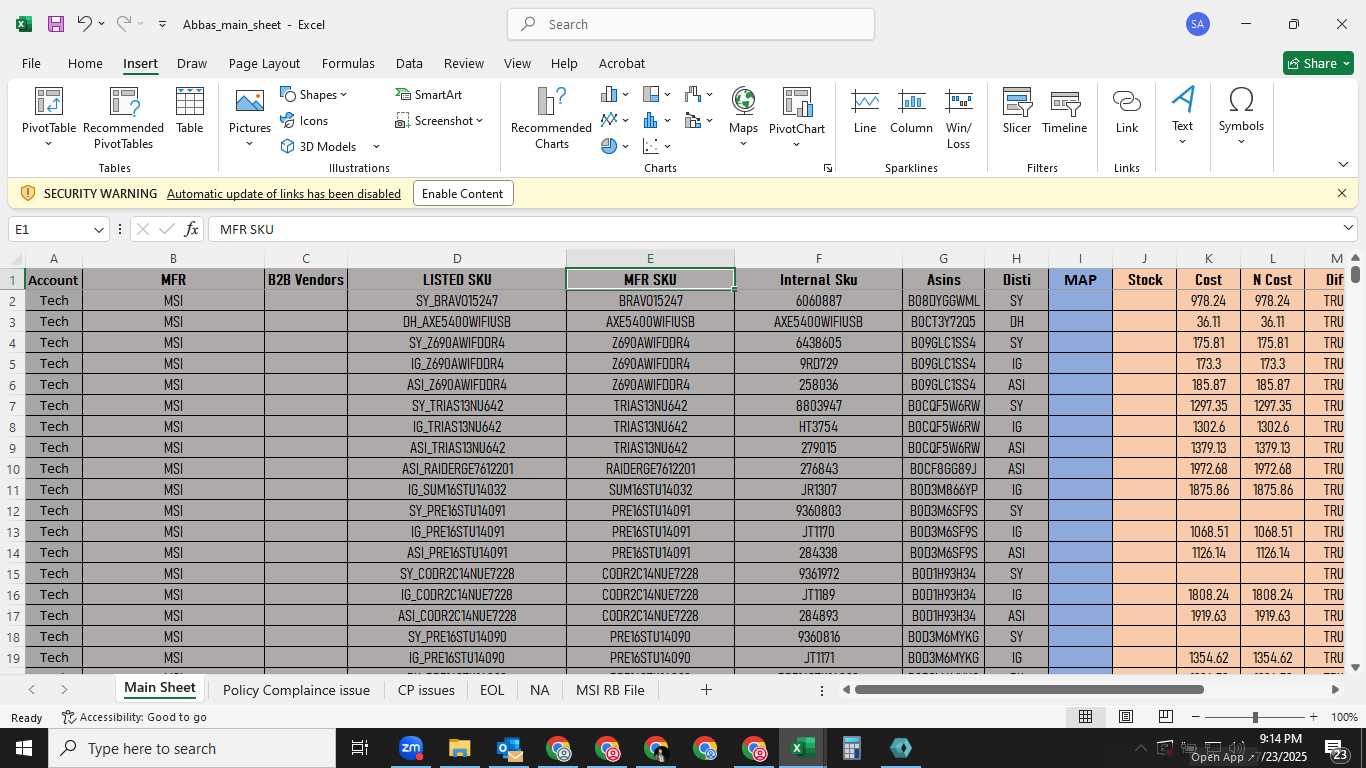Screen dimensions: 1366x768
Task: Click the Undo arrow icon
Action: coord(84,24)
